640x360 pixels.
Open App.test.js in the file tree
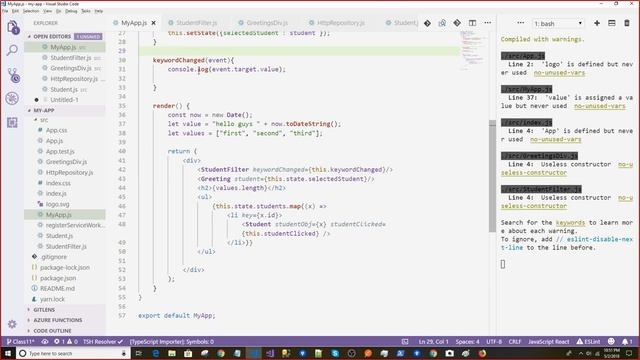pos(60,151)
